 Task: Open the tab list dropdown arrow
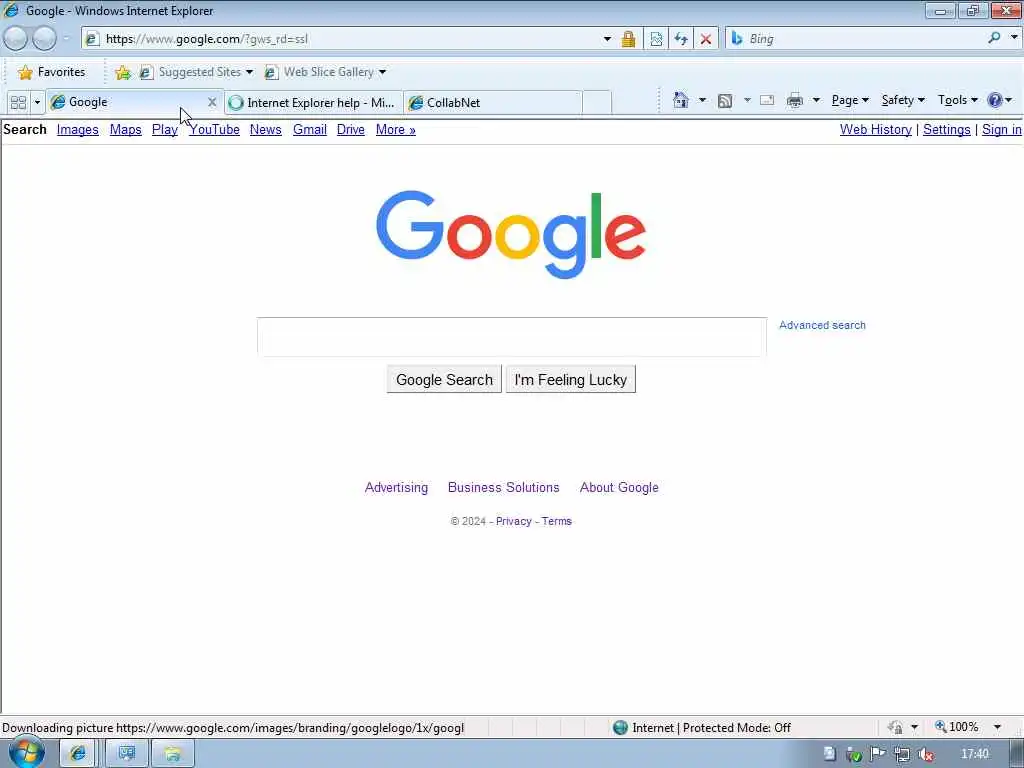[37, 103]
